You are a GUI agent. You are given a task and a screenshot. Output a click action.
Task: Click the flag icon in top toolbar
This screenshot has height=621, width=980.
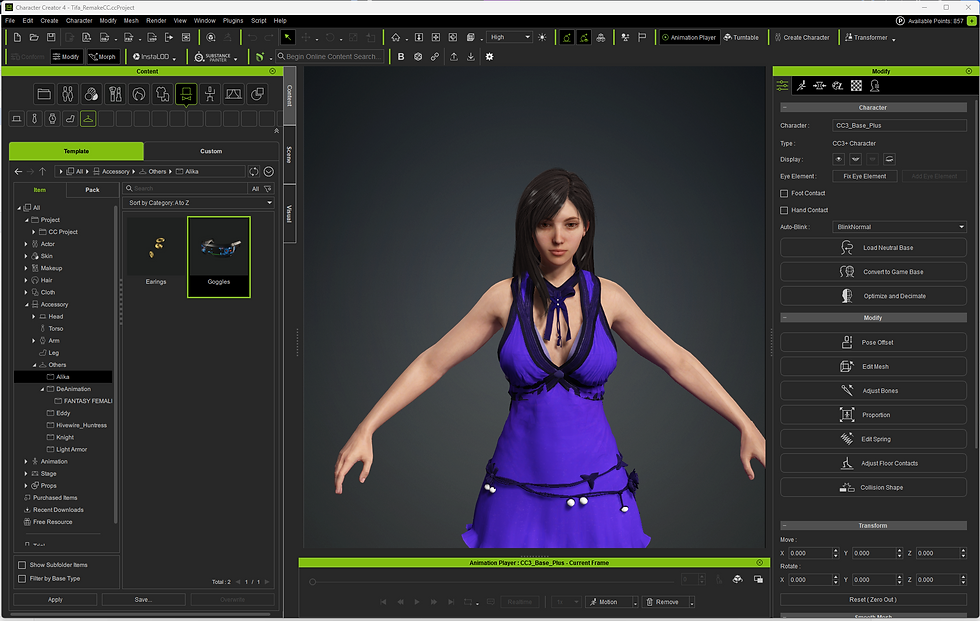point(642,37)
